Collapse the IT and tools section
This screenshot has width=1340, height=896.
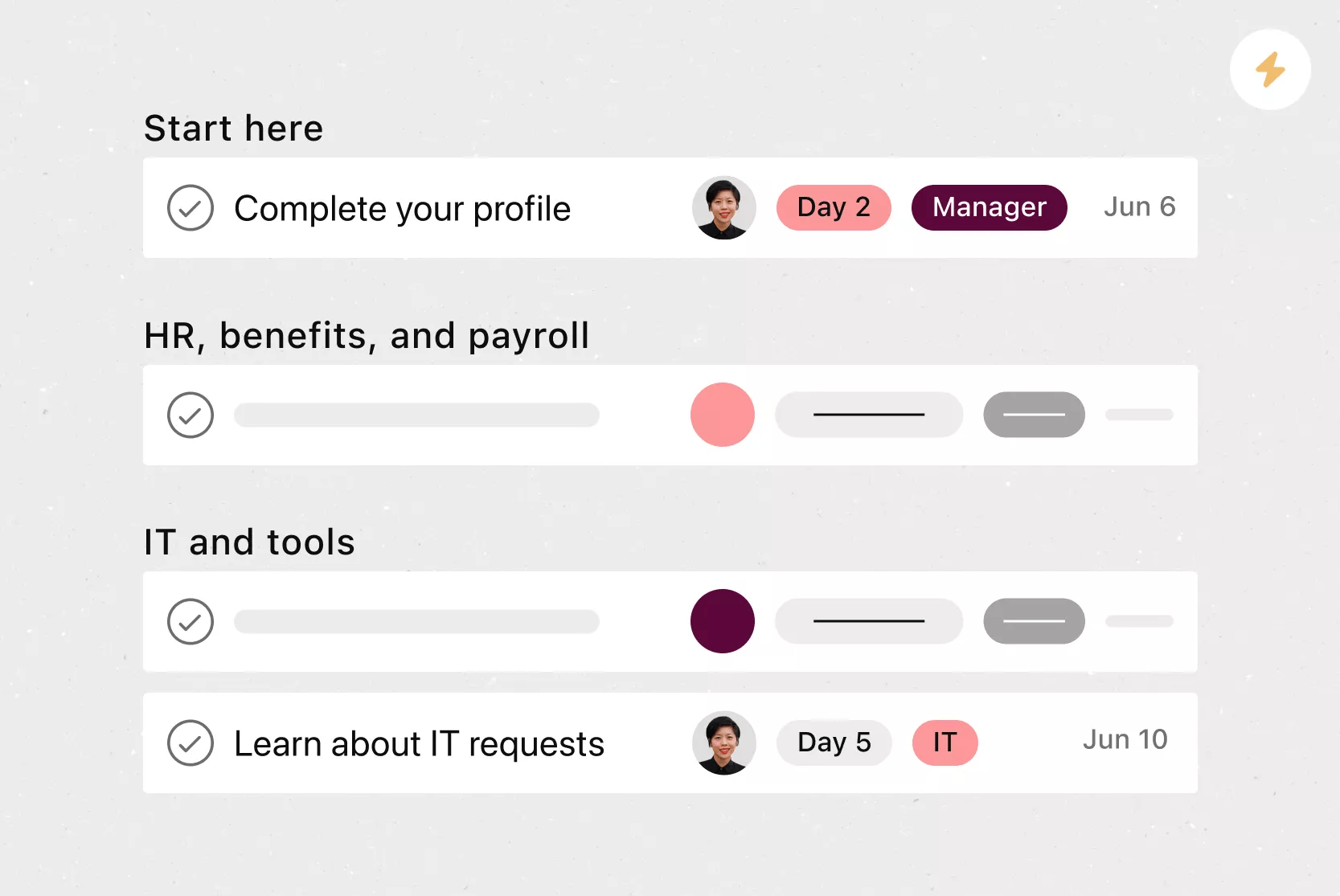249,542
